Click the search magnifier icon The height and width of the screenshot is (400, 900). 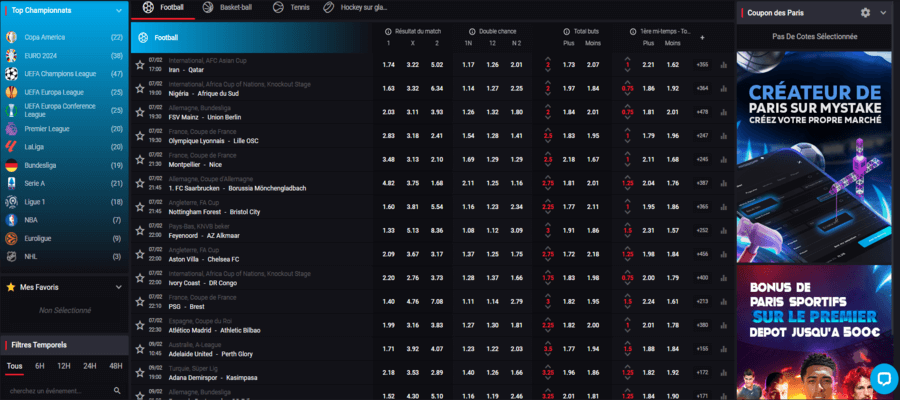[x=117, y=391]
